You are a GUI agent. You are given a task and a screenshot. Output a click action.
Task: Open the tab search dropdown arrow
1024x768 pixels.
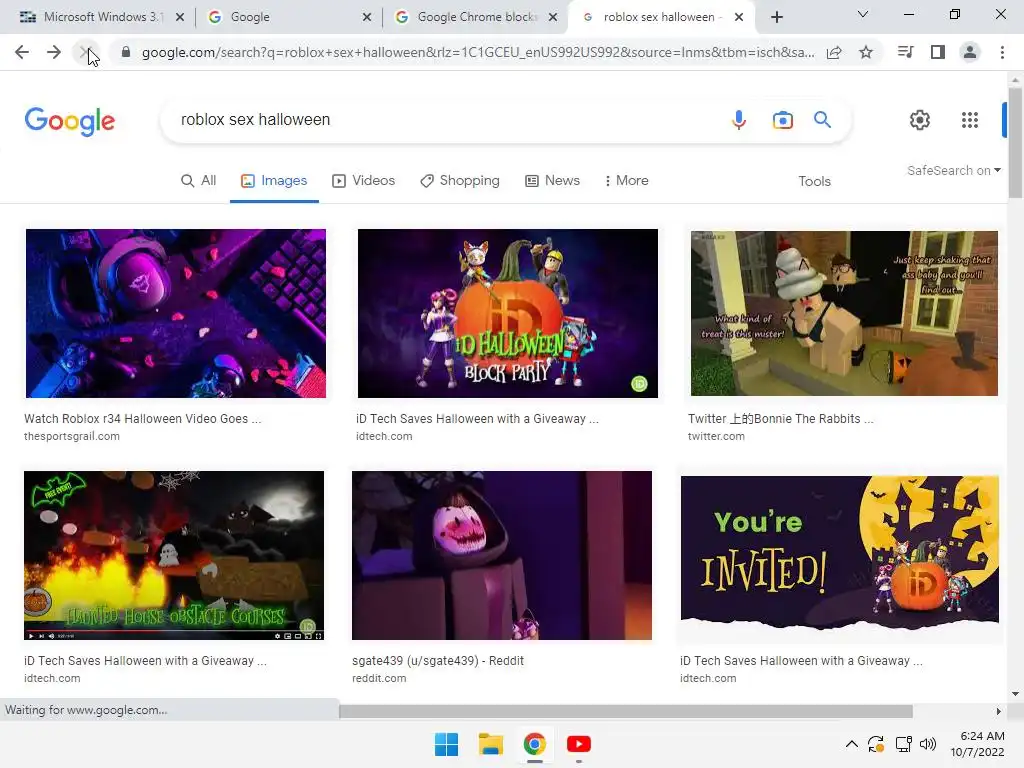pos(862,14)
